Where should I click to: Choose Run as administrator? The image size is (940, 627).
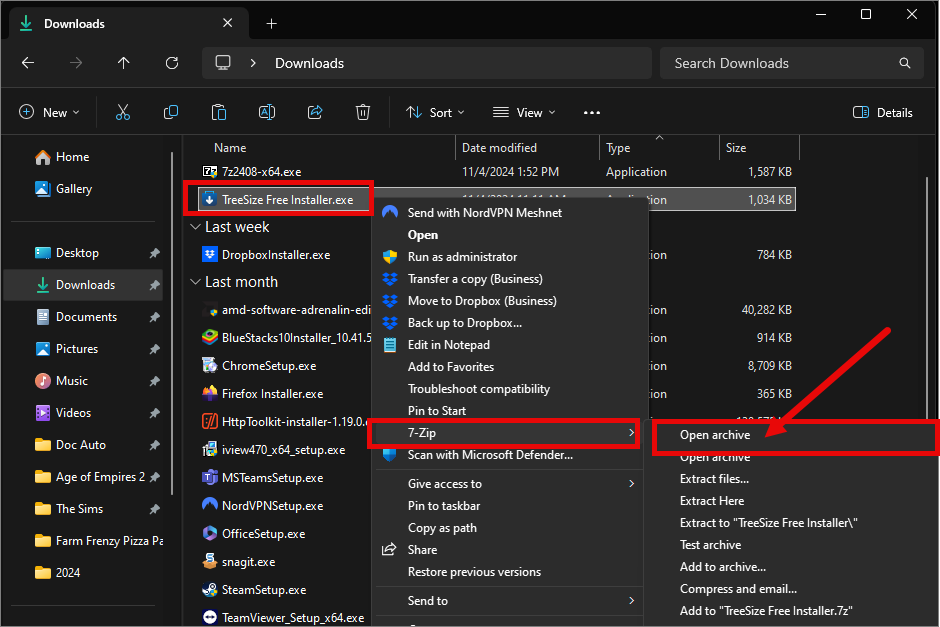click(508, 257)
